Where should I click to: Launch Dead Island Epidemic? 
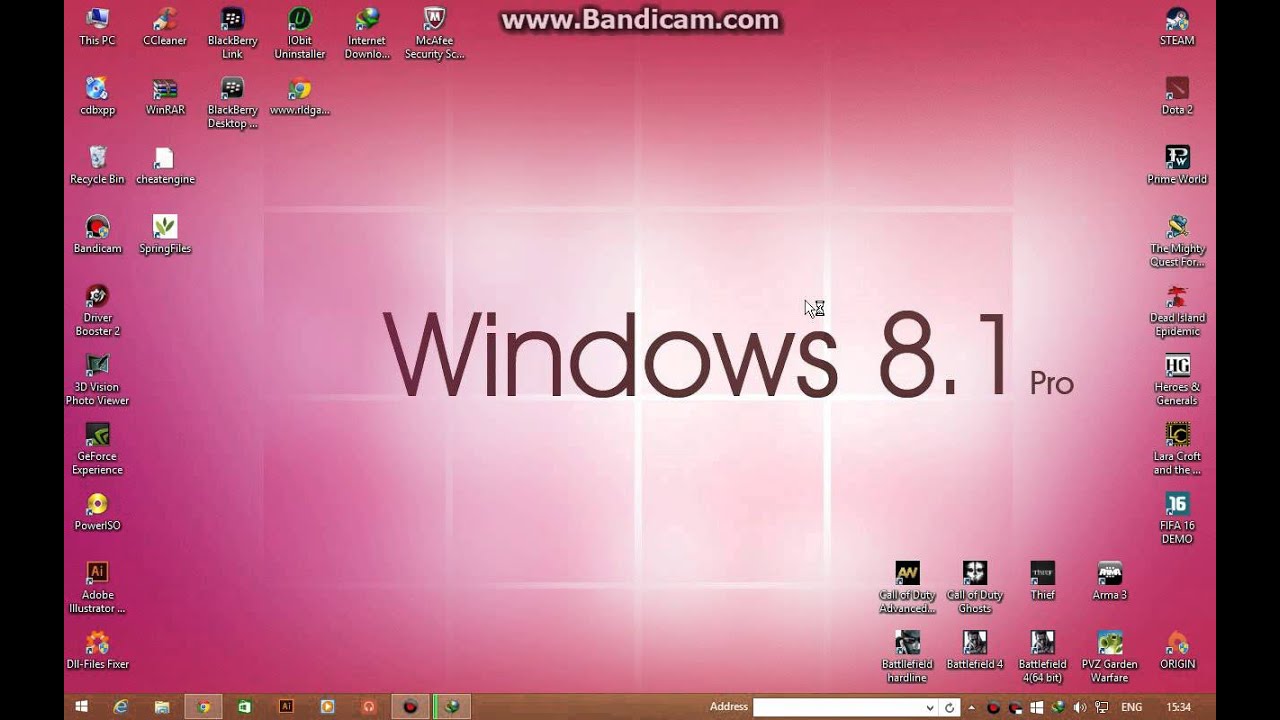1177,310
